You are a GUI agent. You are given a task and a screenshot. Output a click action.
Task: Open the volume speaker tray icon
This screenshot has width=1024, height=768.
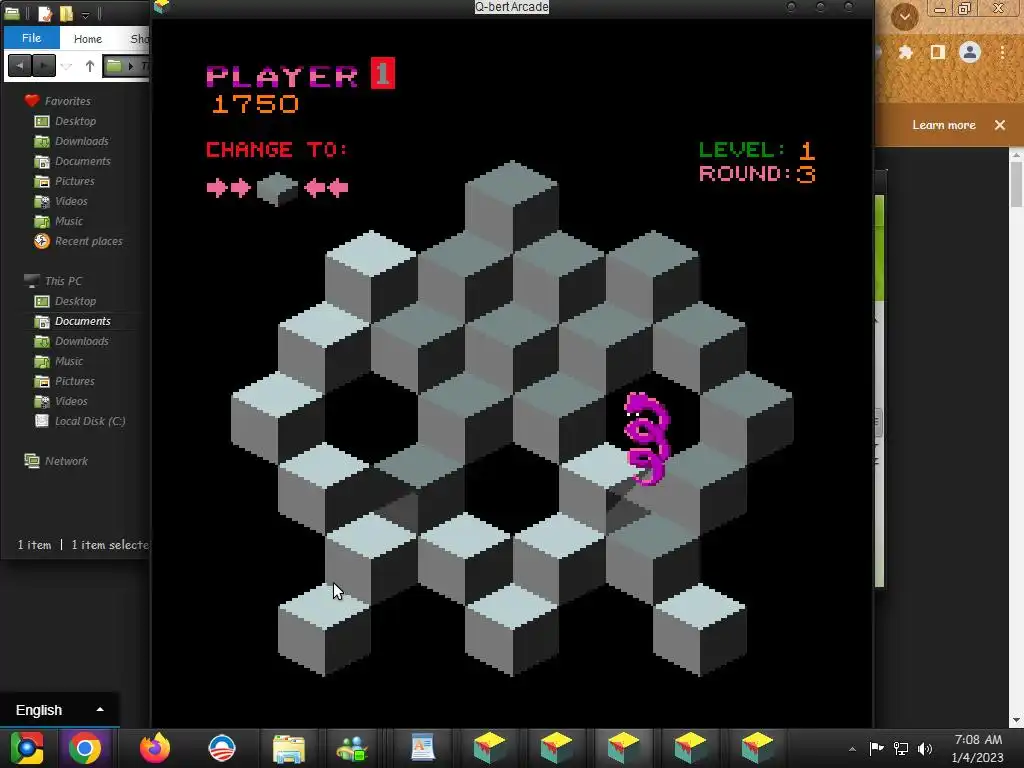point(925,748)
